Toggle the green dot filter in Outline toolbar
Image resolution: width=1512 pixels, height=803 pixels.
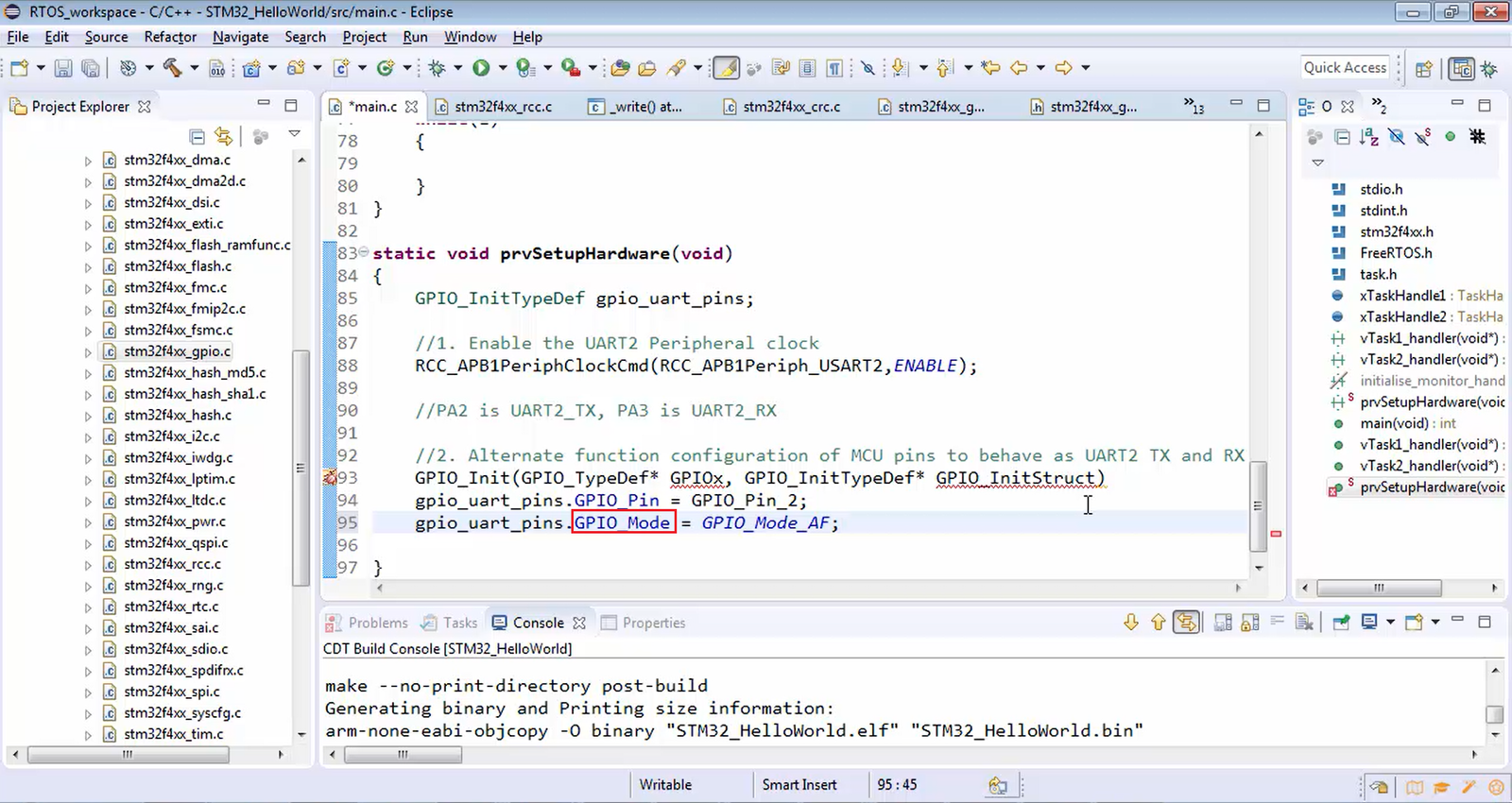point(1451,137)
